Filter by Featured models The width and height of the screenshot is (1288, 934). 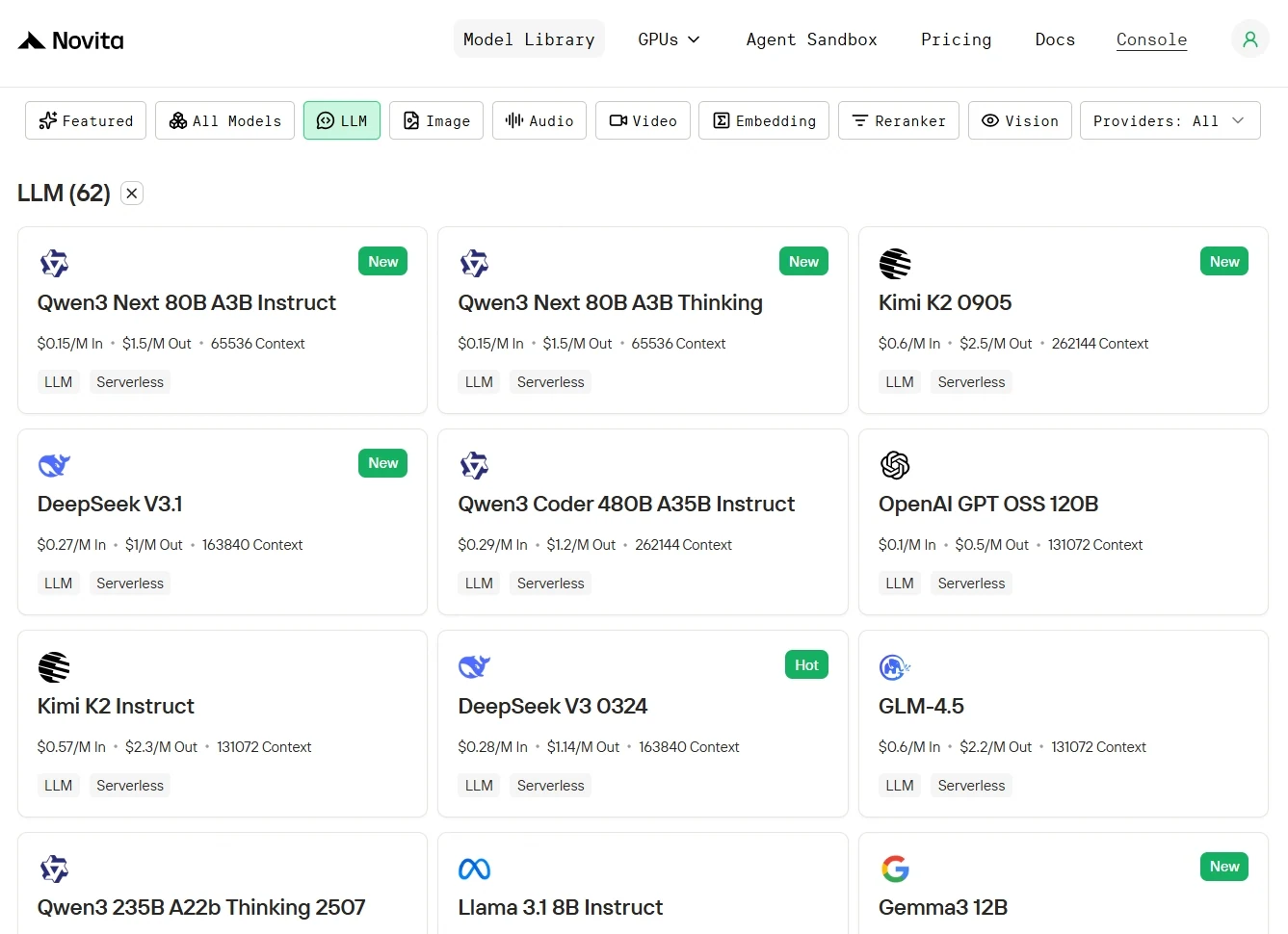point(86,120)
